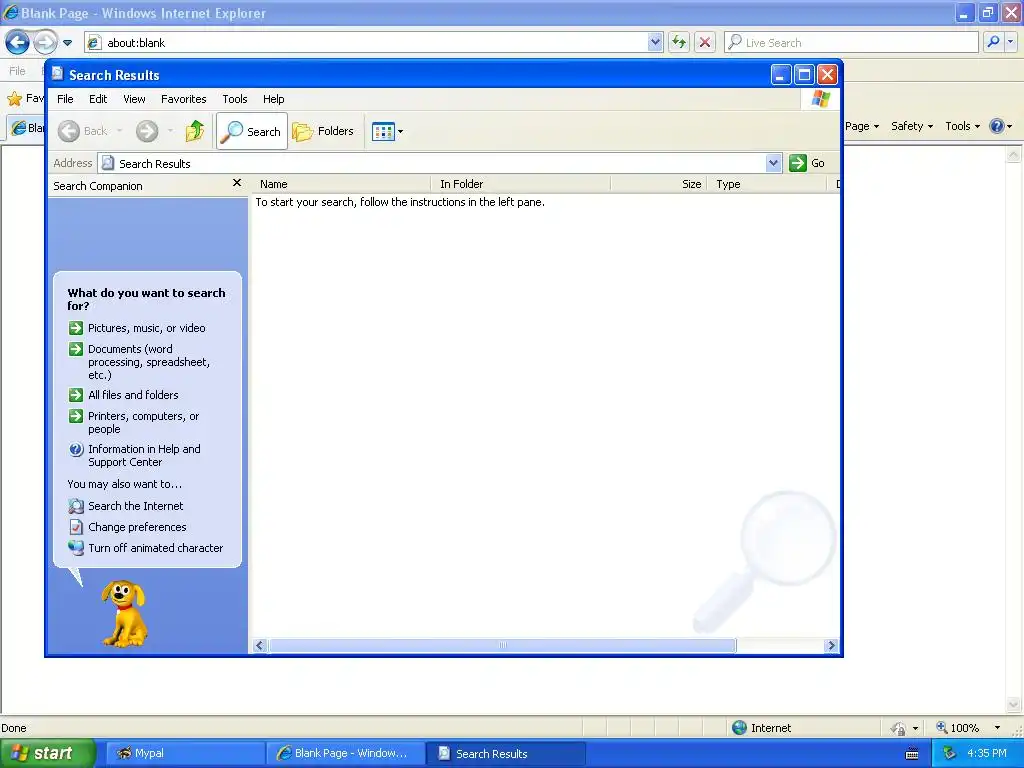Open the IE Page menu
Image resolution: width=1024 pixels, height=768 pixels.
(861, 126)
